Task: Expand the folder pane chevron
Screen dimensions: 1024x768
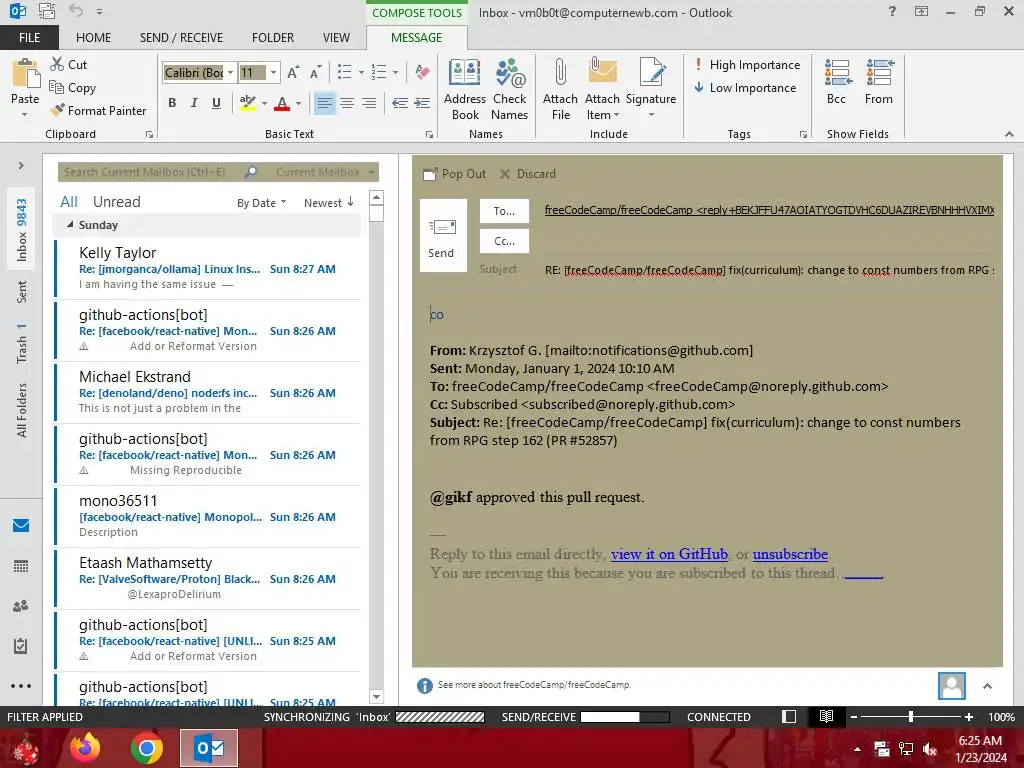Action: pos(21,165)
